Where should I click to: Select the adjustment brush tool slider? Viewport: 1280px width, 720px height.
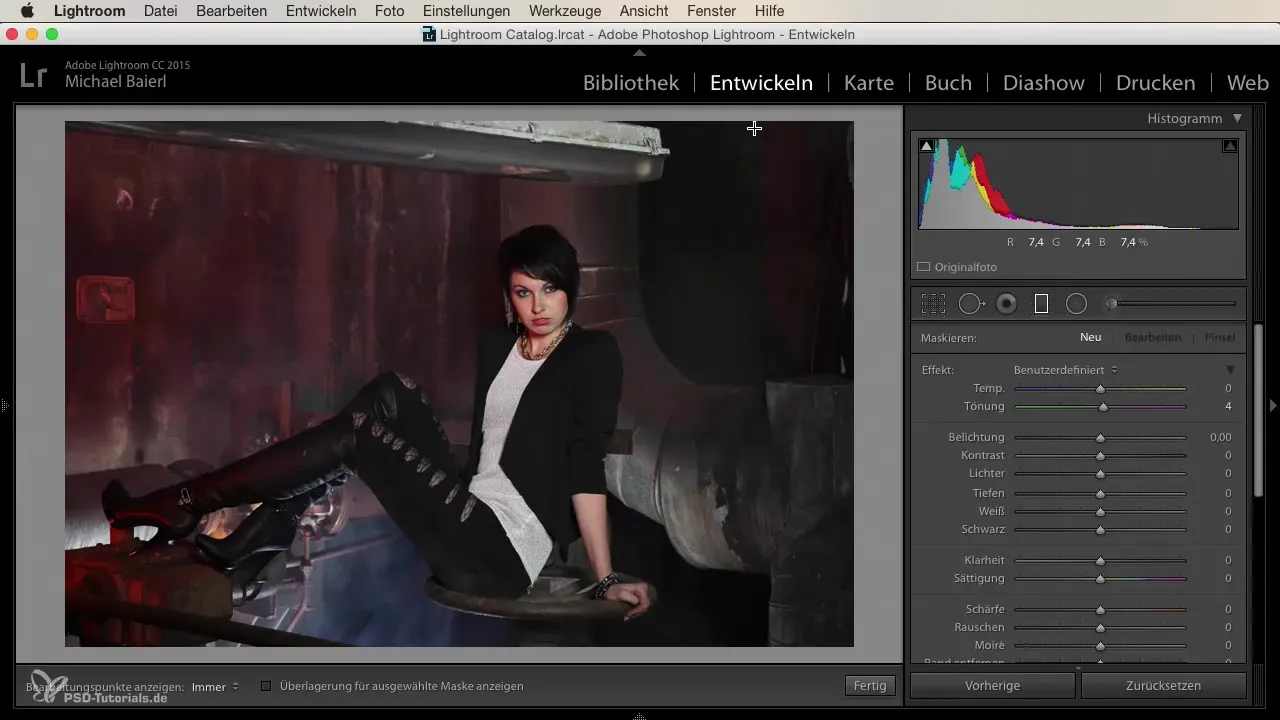click(1170, 304)
